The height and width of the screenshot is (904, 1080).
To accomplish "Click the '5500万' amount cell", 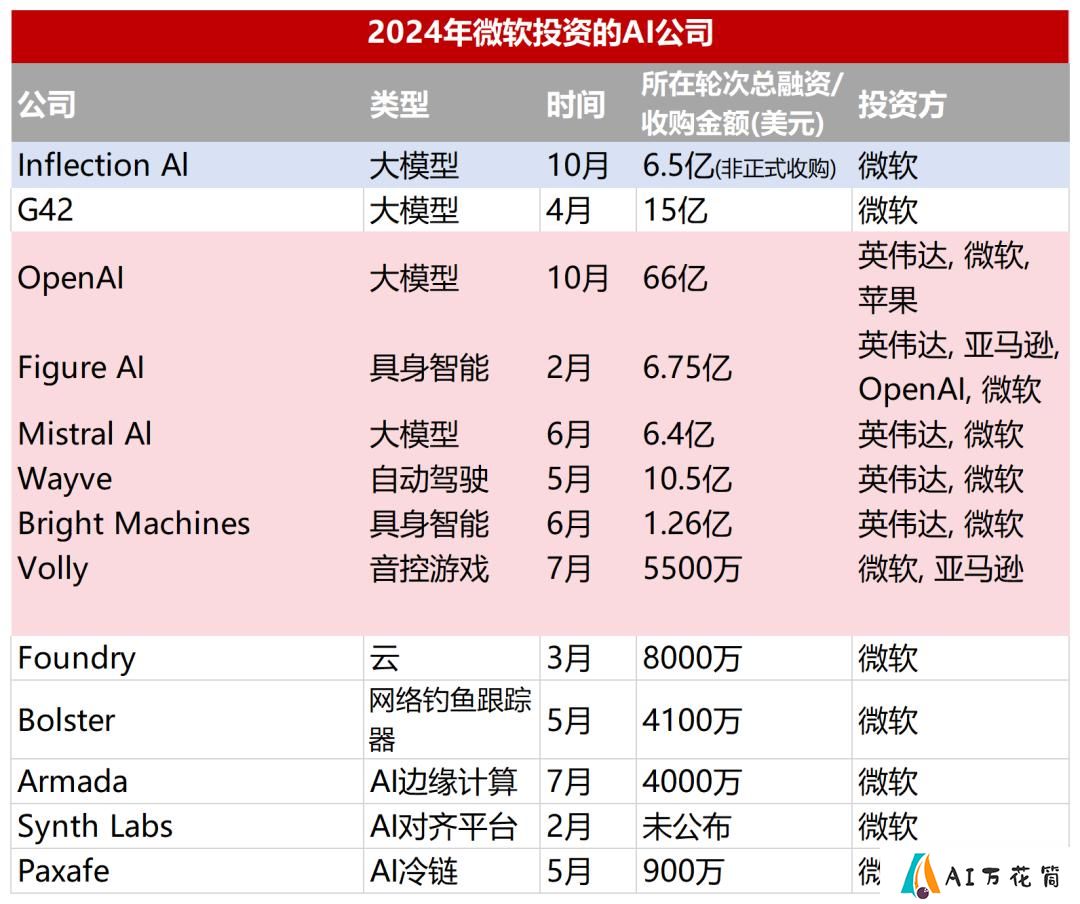I will [692, 569].
